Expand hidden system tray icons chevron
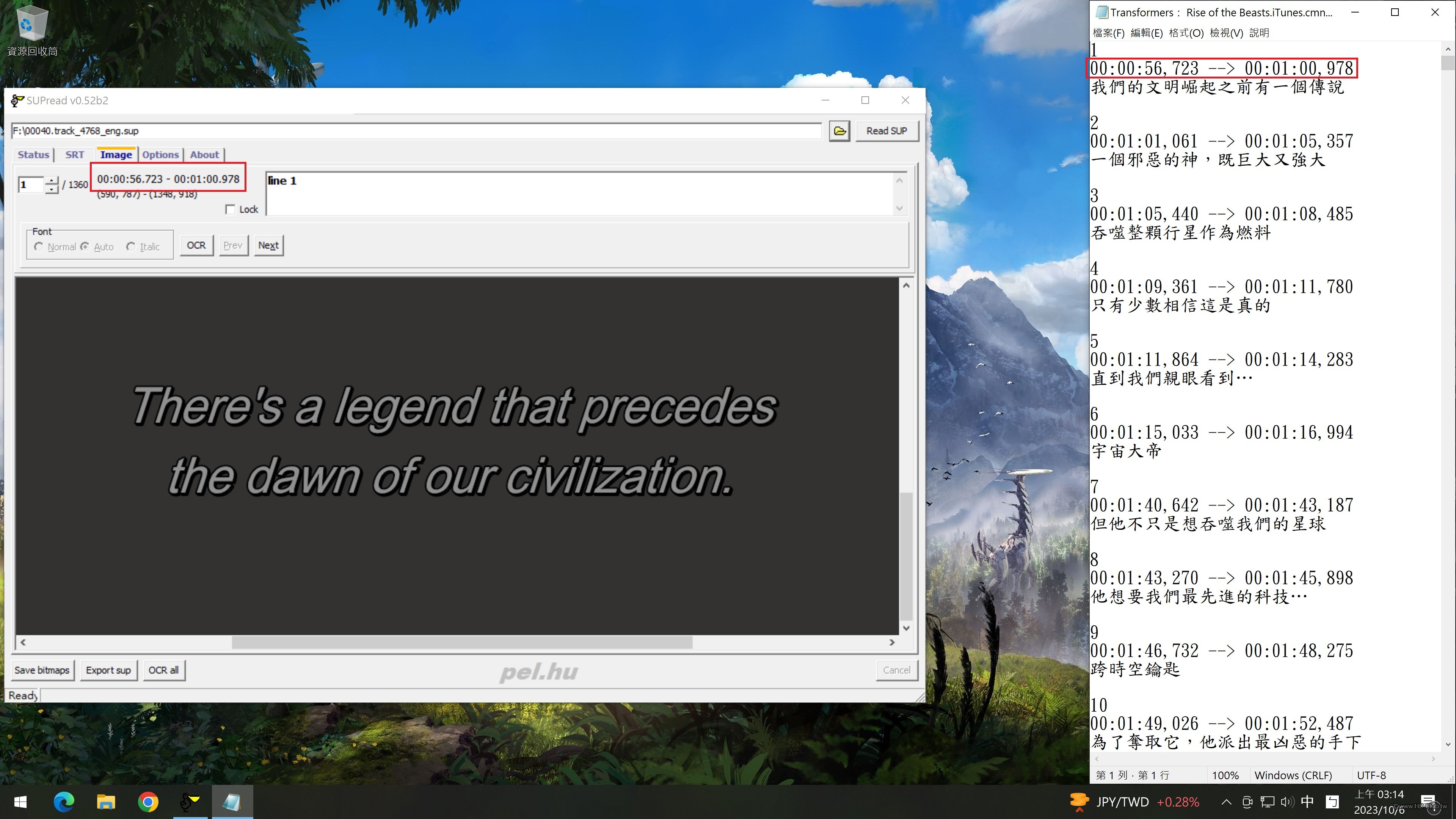This screenshot has width=1456, height=819. point(1227,802)
